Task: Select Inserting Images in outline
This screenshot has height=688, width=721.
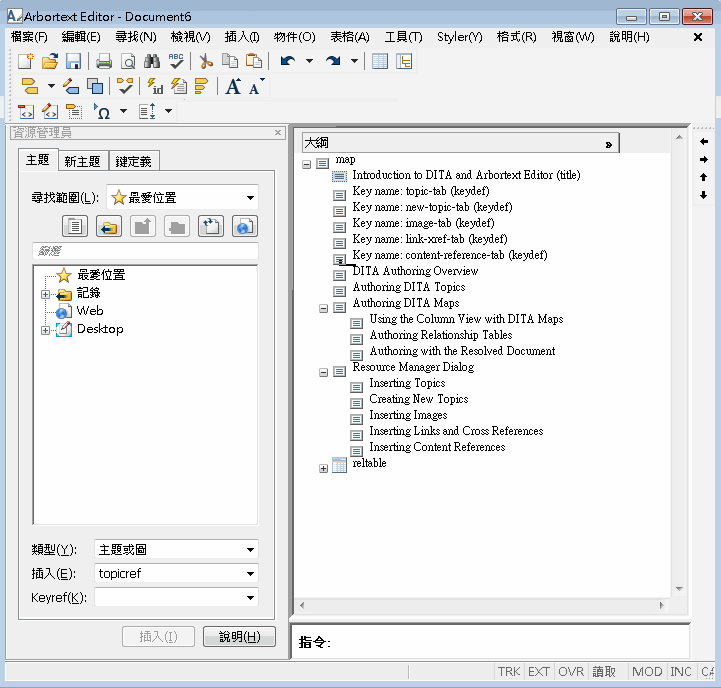Action: (x=408, y=415)
